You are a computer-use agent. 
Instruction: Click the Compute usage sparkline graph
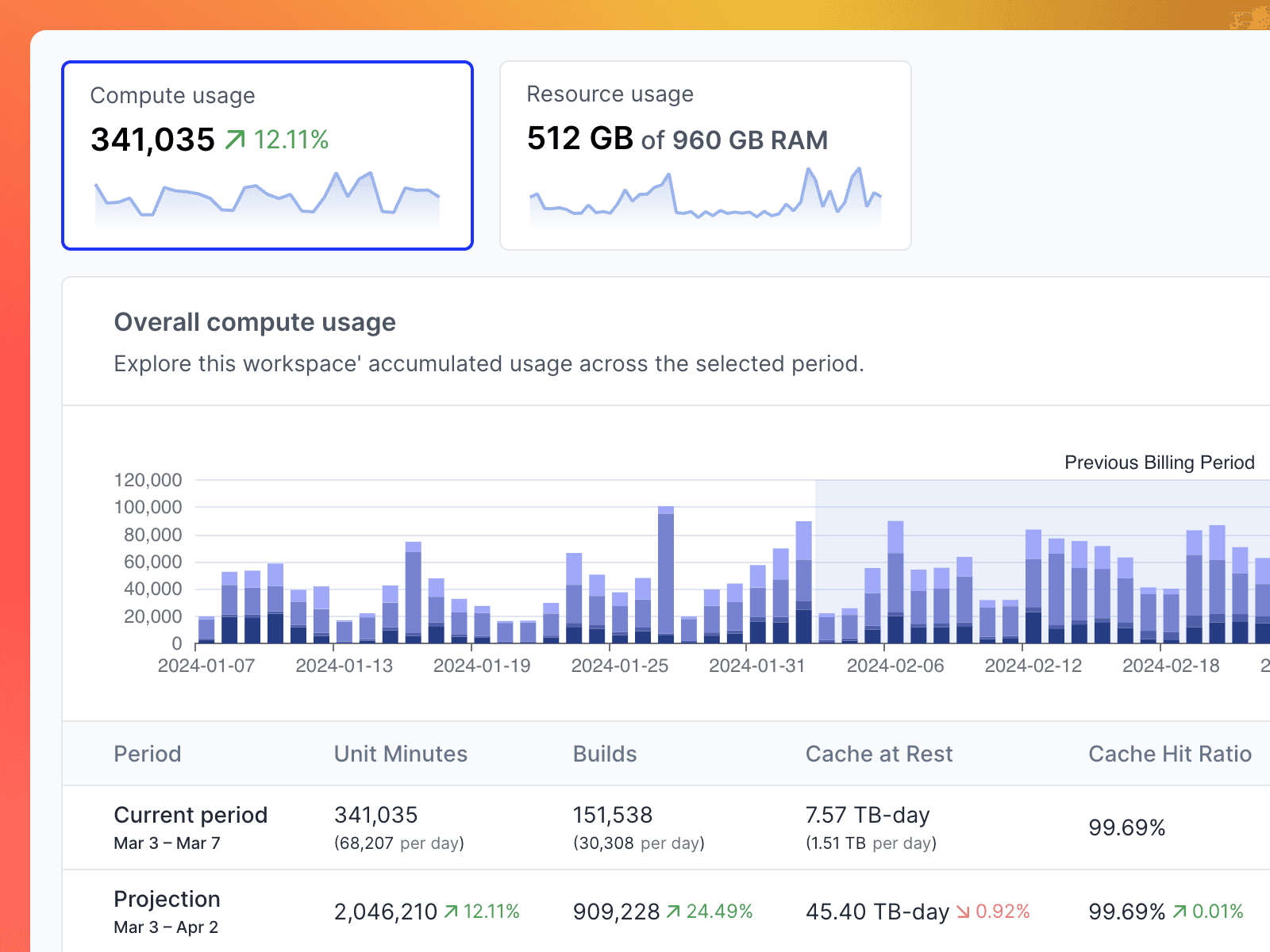(x=267, y=198)
